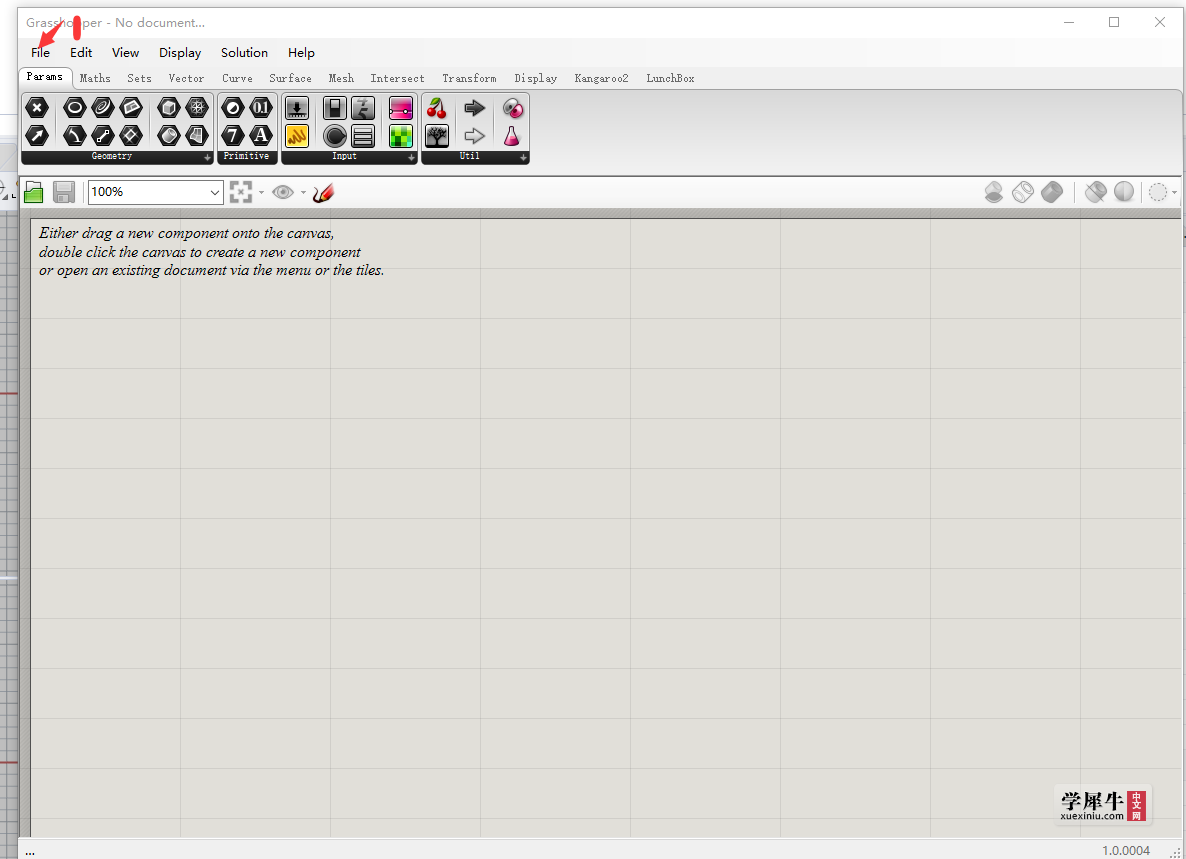This screenshot has width=1186, height=859.
Task: Click version number 1.0.0004 in status bar
Action: 1125,851
